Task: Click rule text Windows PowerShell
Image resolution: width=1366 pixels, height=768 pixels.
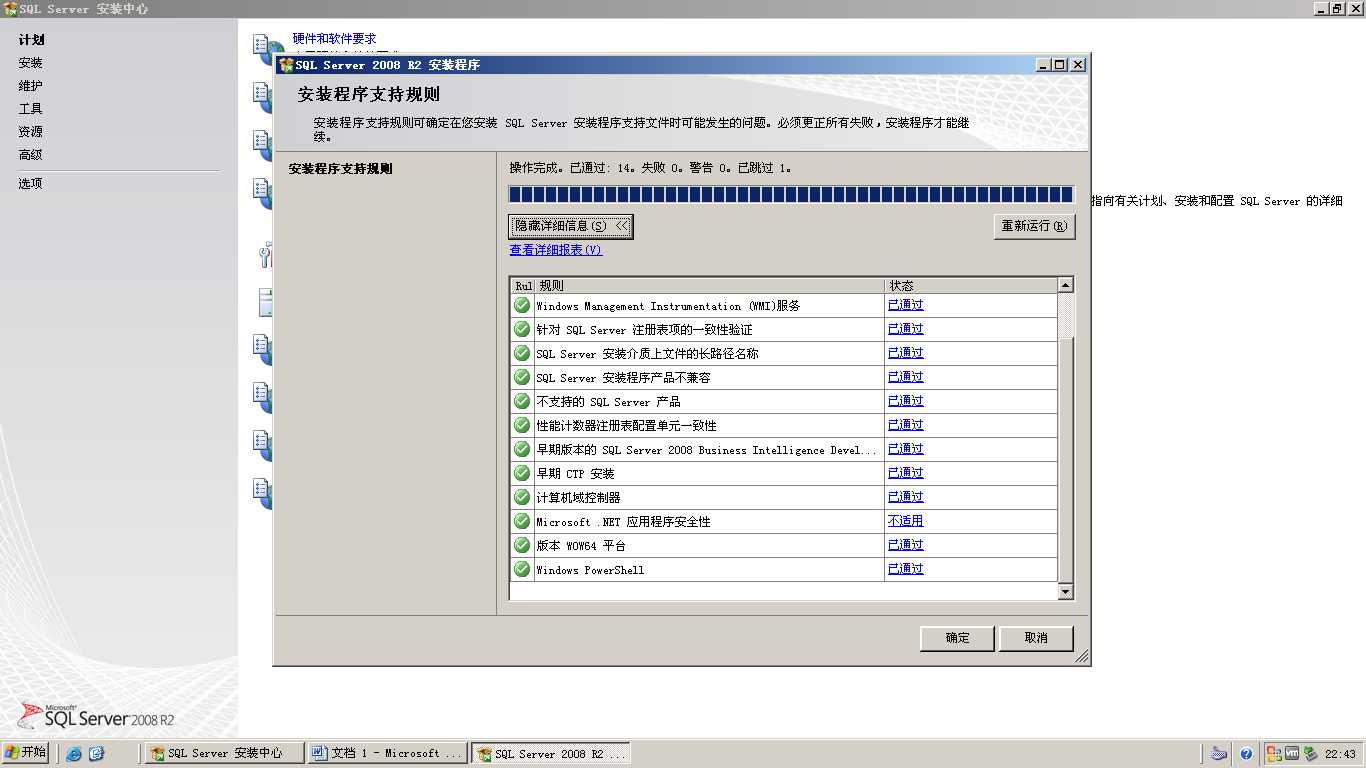Action: (590, 570)
